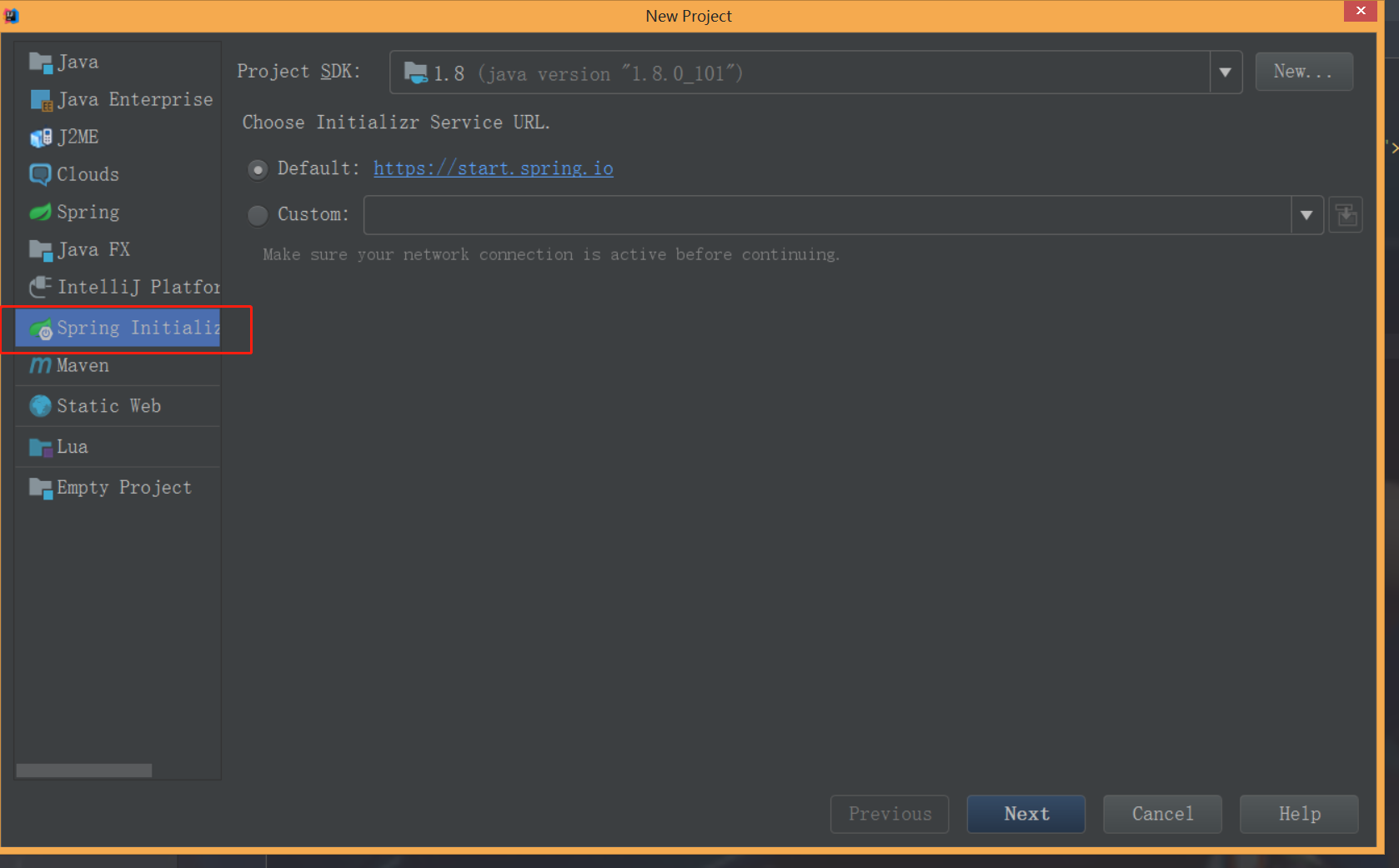The image size is (1399, 868).
Task: Click the J2ME project type icon
Action: 41,138
